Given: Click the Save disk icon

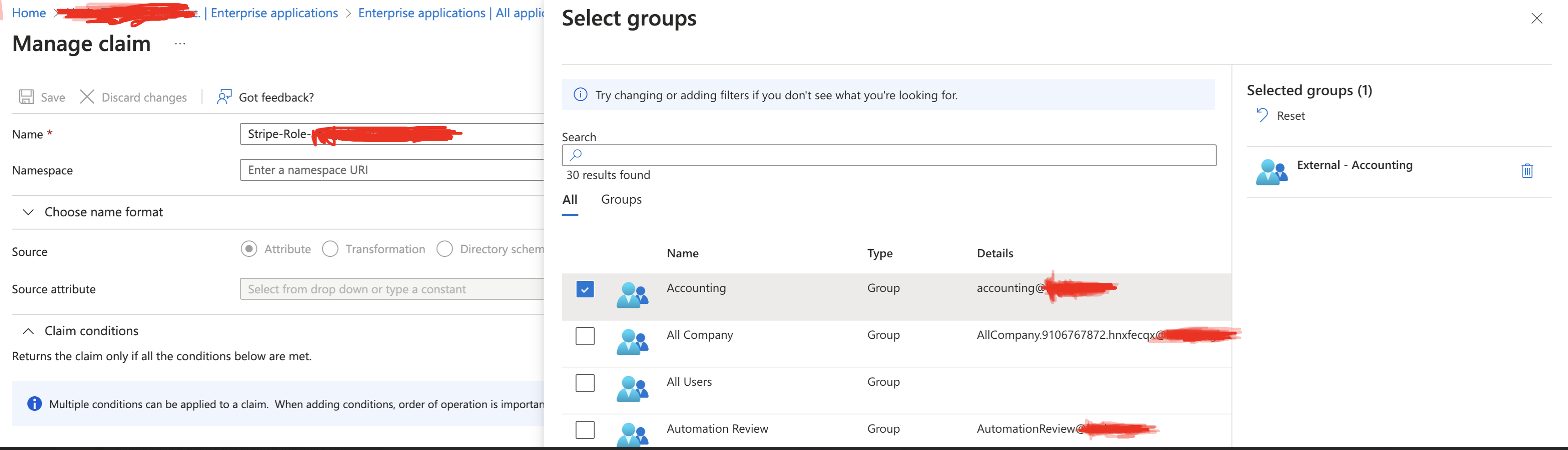Looking at the screenshot, I should [26, 97].
